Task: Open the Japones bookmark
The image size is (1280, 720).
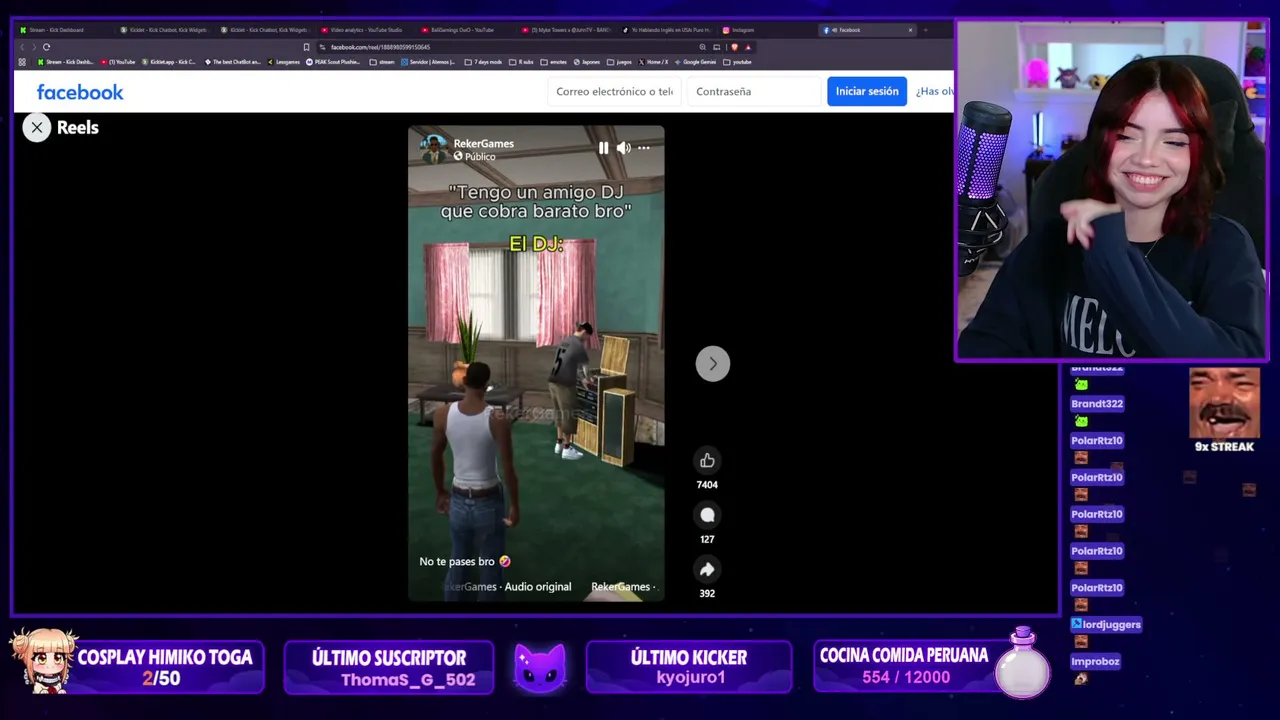Action: pyautogui.click(x=587, y=62)
